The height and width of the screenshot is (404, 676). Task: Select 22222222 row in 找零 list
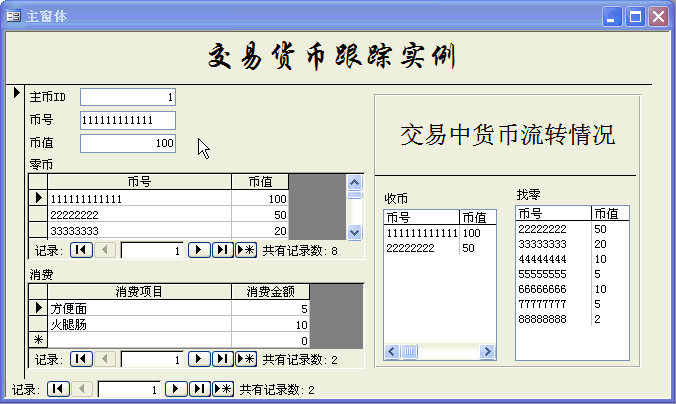pos(572,229)
